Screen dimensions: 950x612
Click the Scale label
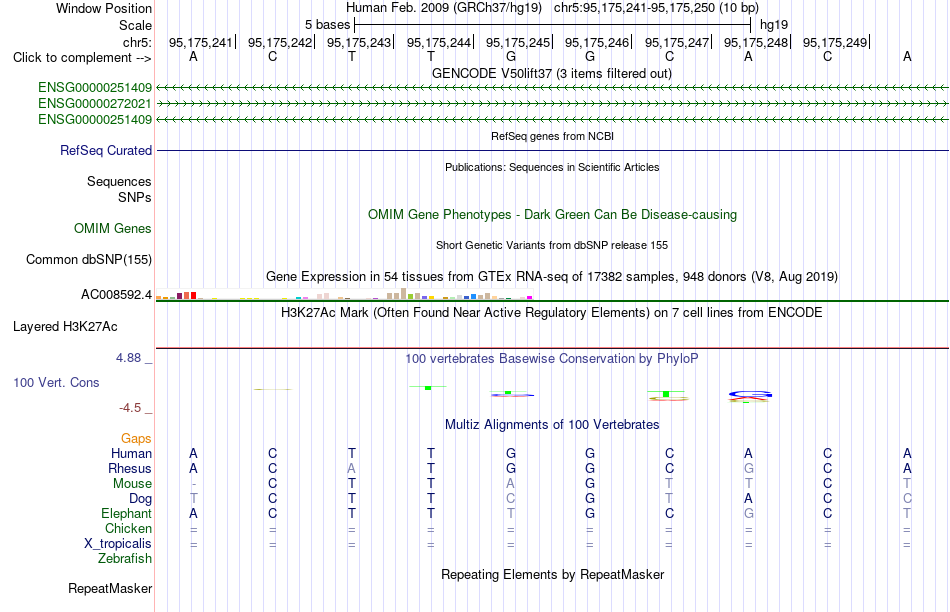(136, 25)
